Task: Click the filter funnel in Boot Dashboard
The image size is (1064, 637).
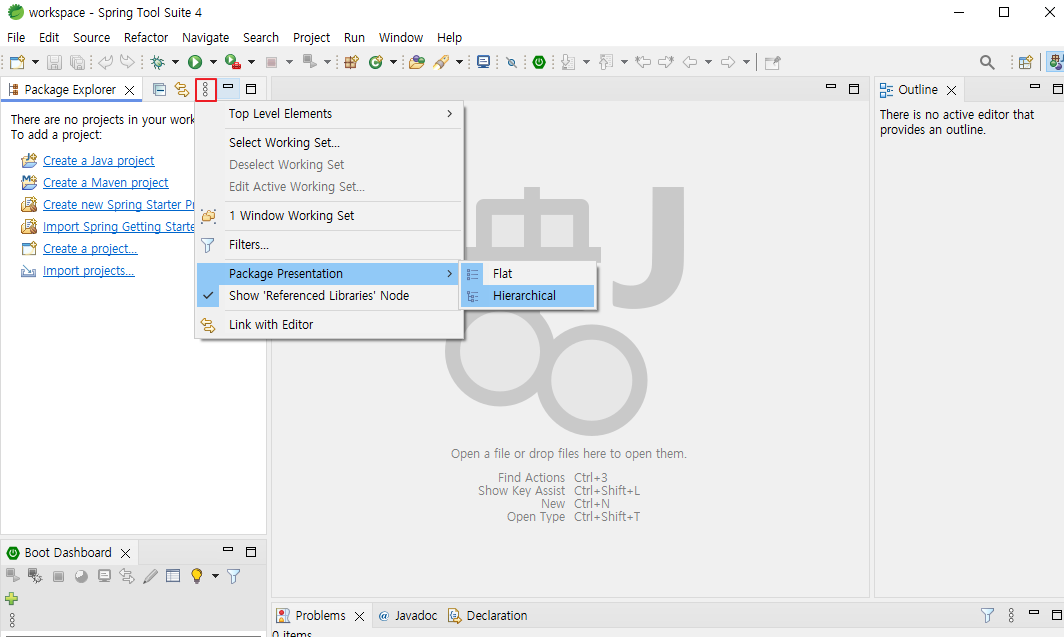Action: [233, 576]
